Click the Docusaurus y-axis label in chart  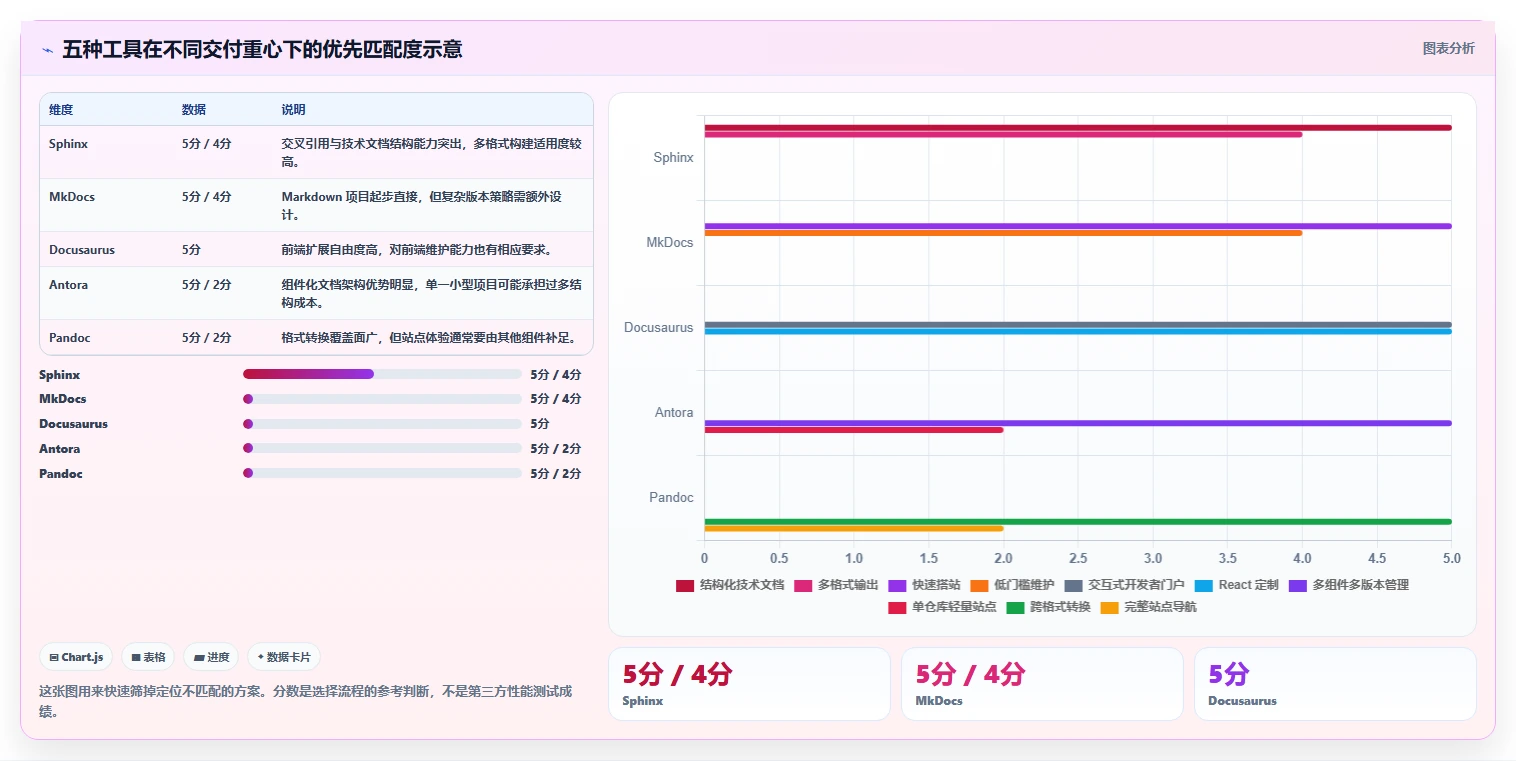pyautogui.click(x=658, y=328)
